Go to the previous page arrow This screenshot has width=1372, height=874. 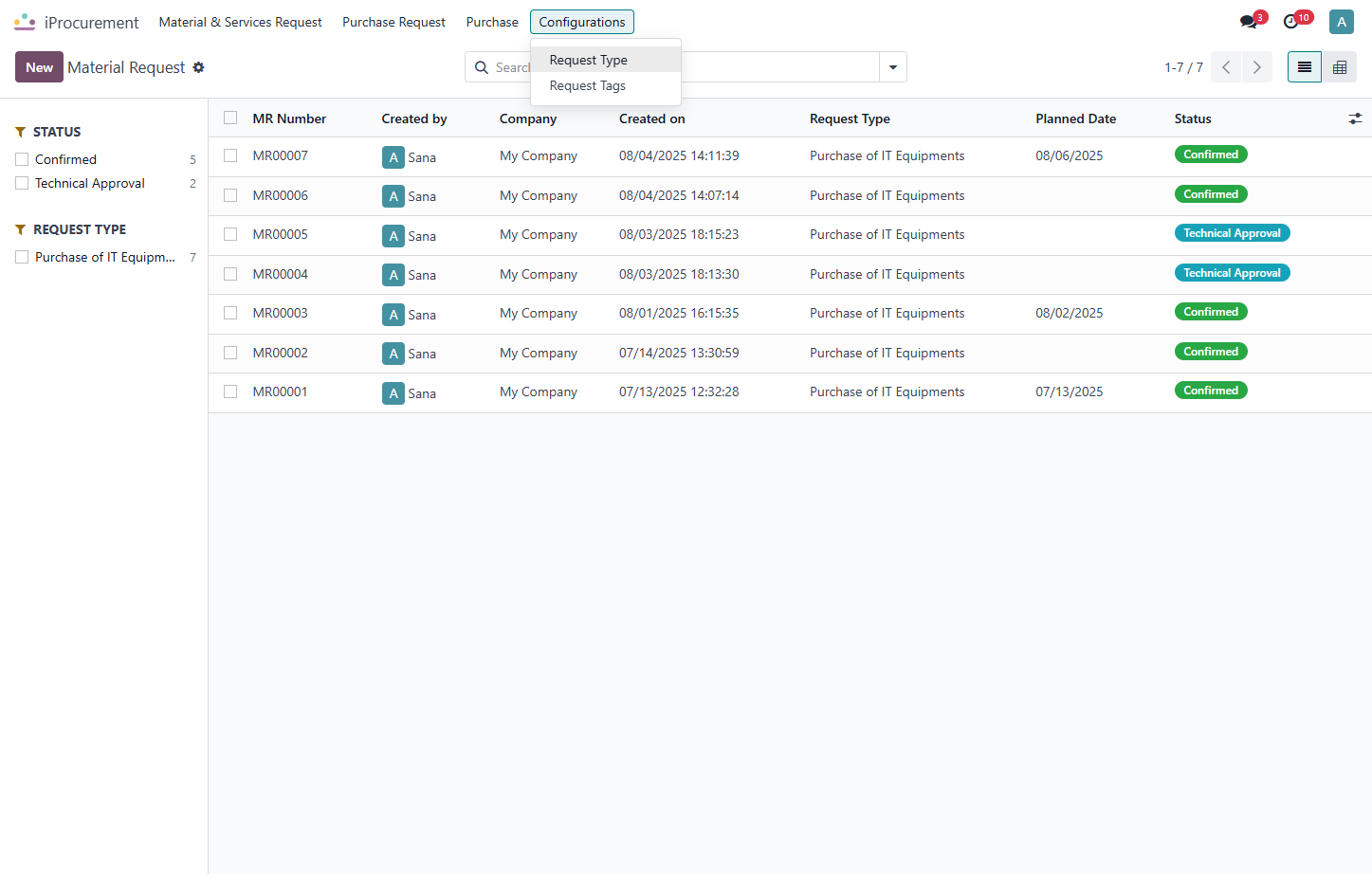click(x=1226, y=67)
